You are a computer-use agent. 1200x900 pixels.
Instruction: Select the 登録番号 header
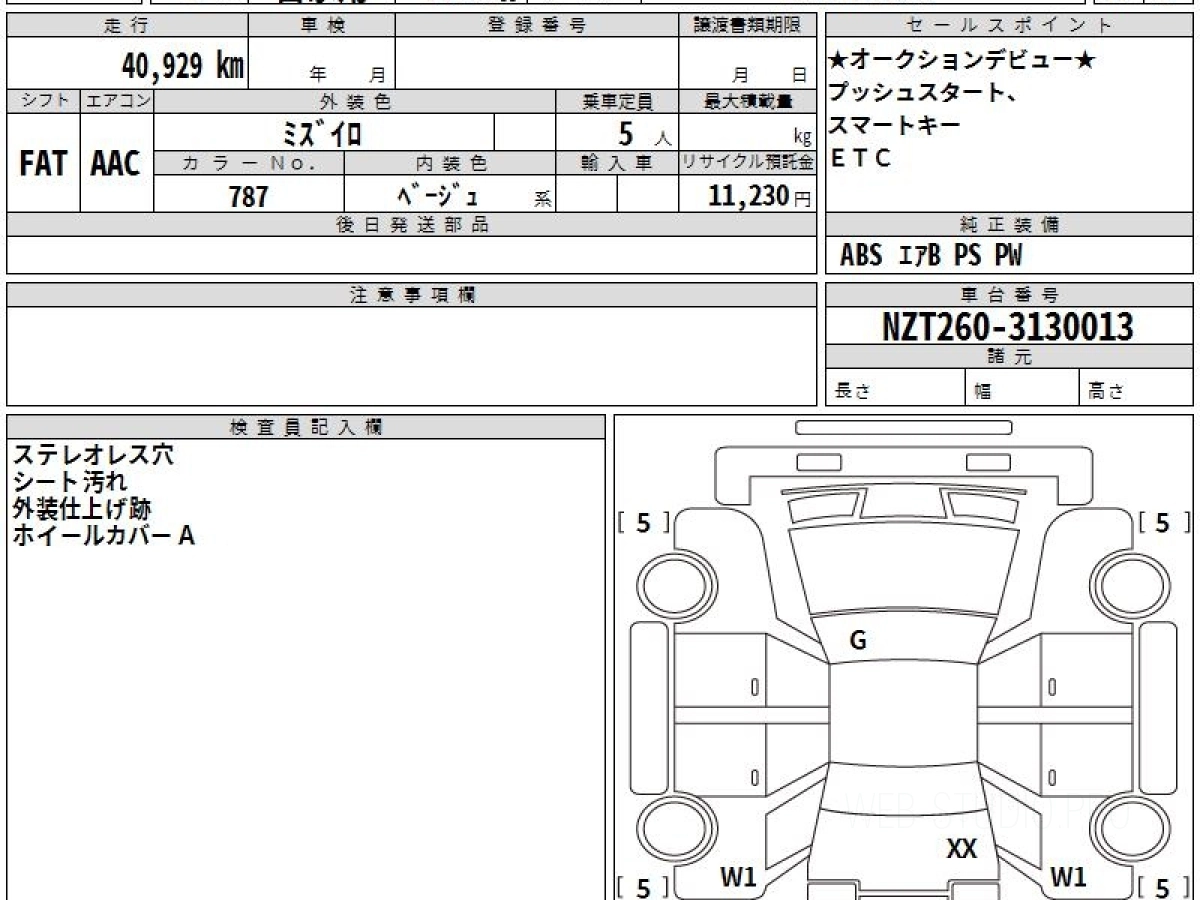537,26
